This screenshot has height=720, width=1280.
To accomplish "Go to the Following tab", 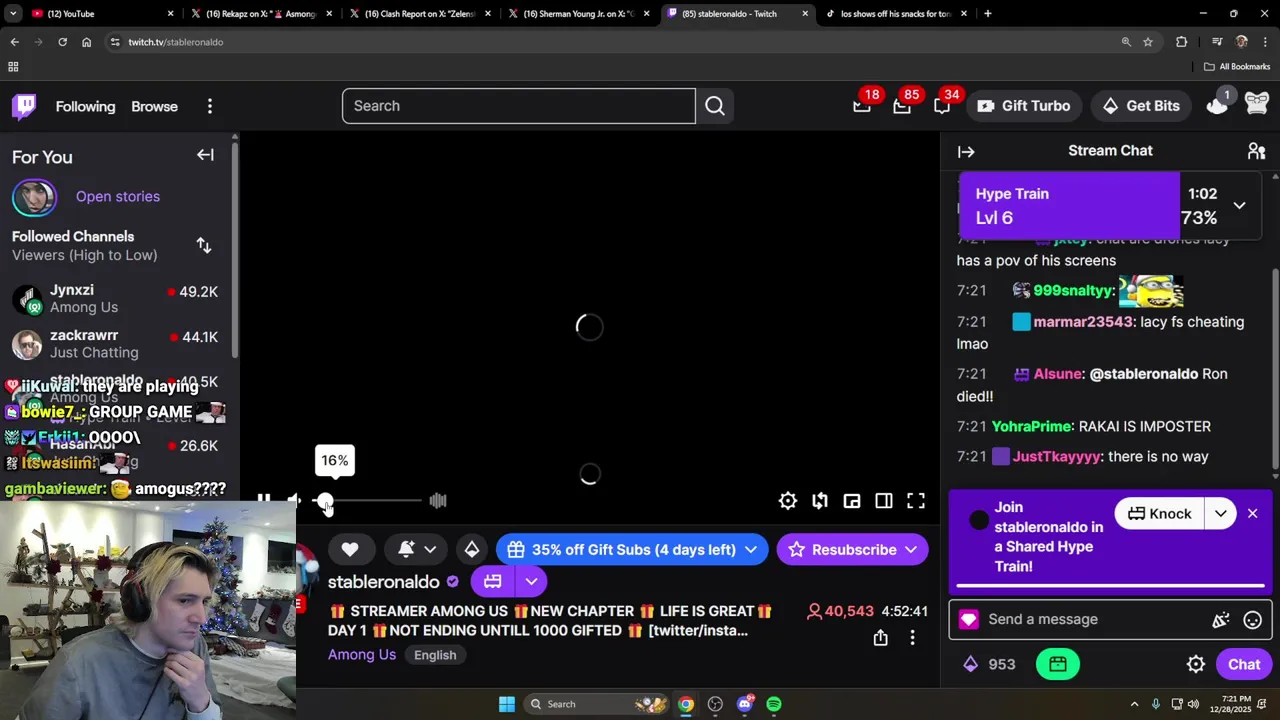I will (x=85, y=106).
